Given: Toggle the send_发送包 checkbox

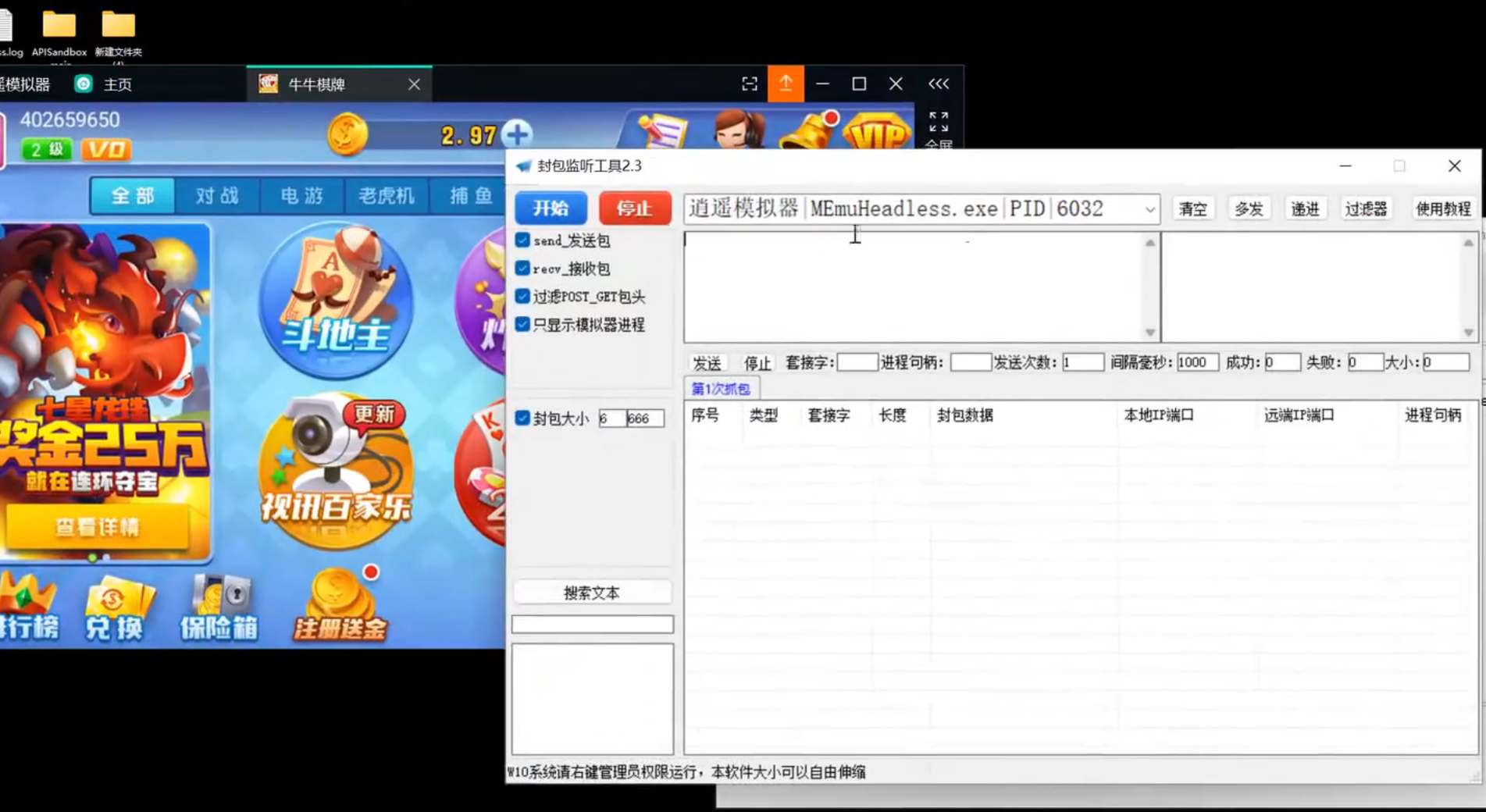Looking at the screenshot, I should (522, 240).
